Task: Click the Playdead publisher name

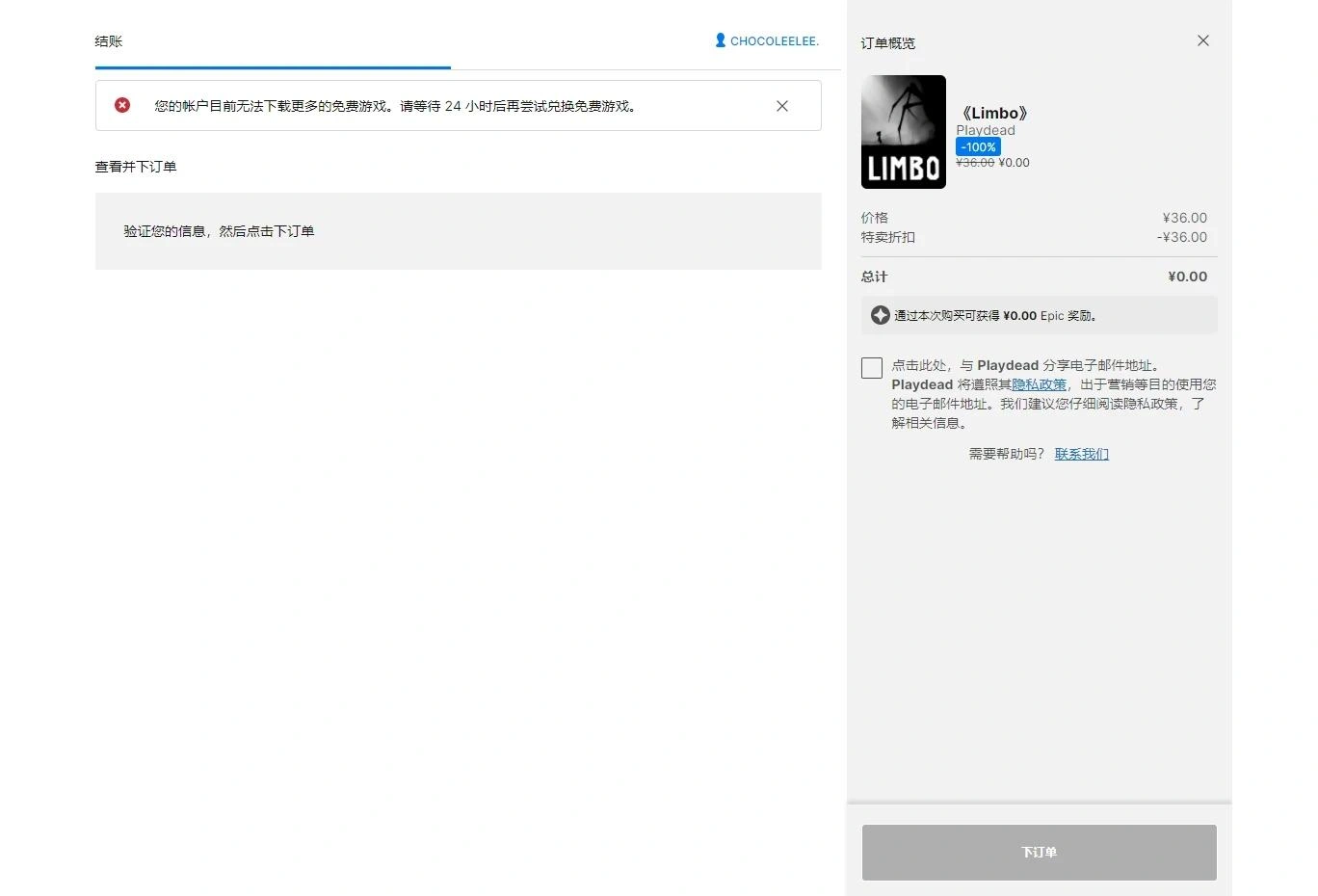Action: (985, 130)
